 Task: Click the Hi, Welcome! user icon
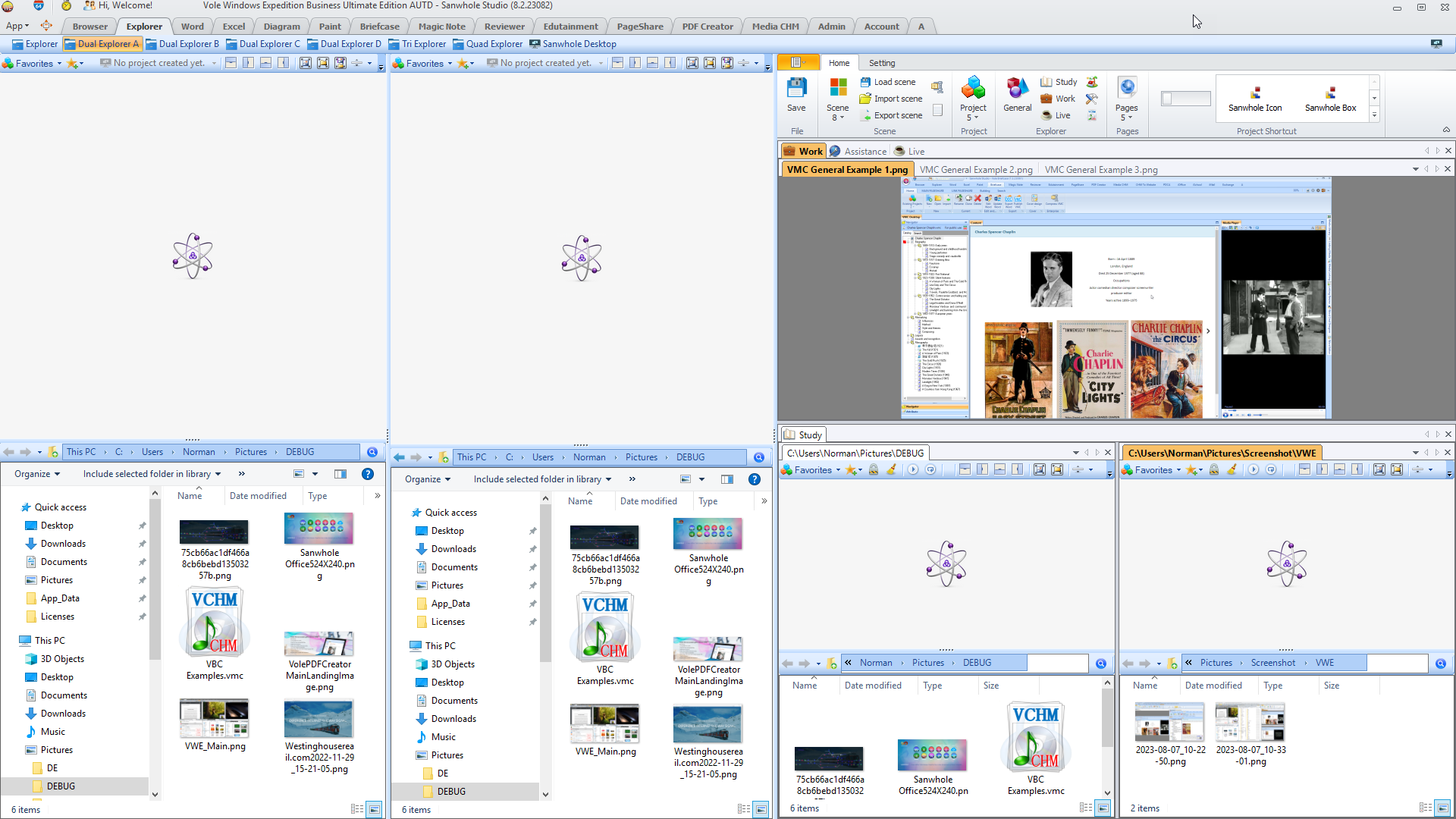point(89,6)
